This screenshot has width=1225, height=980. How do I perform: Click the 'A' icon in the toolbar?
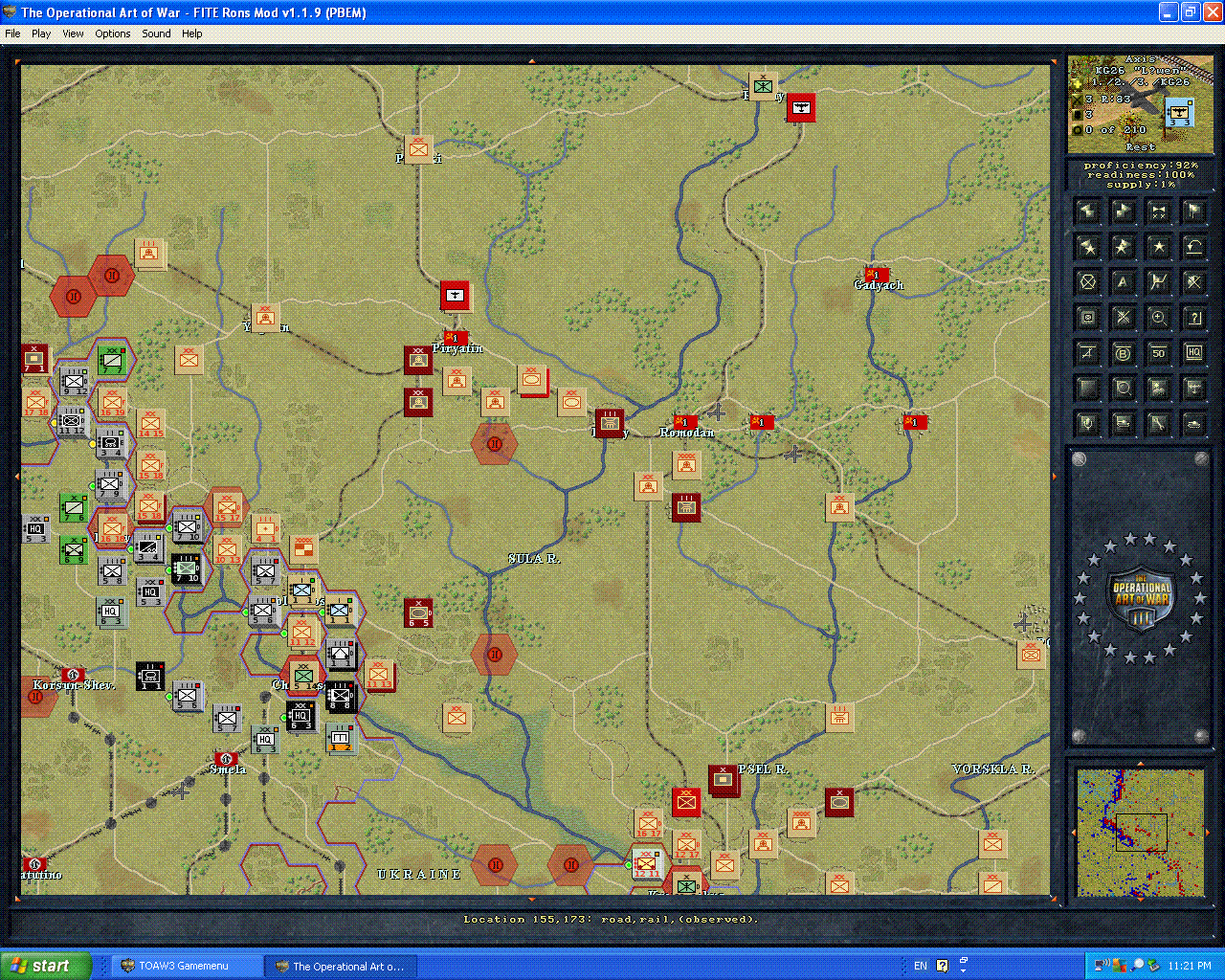[1123, 281]
